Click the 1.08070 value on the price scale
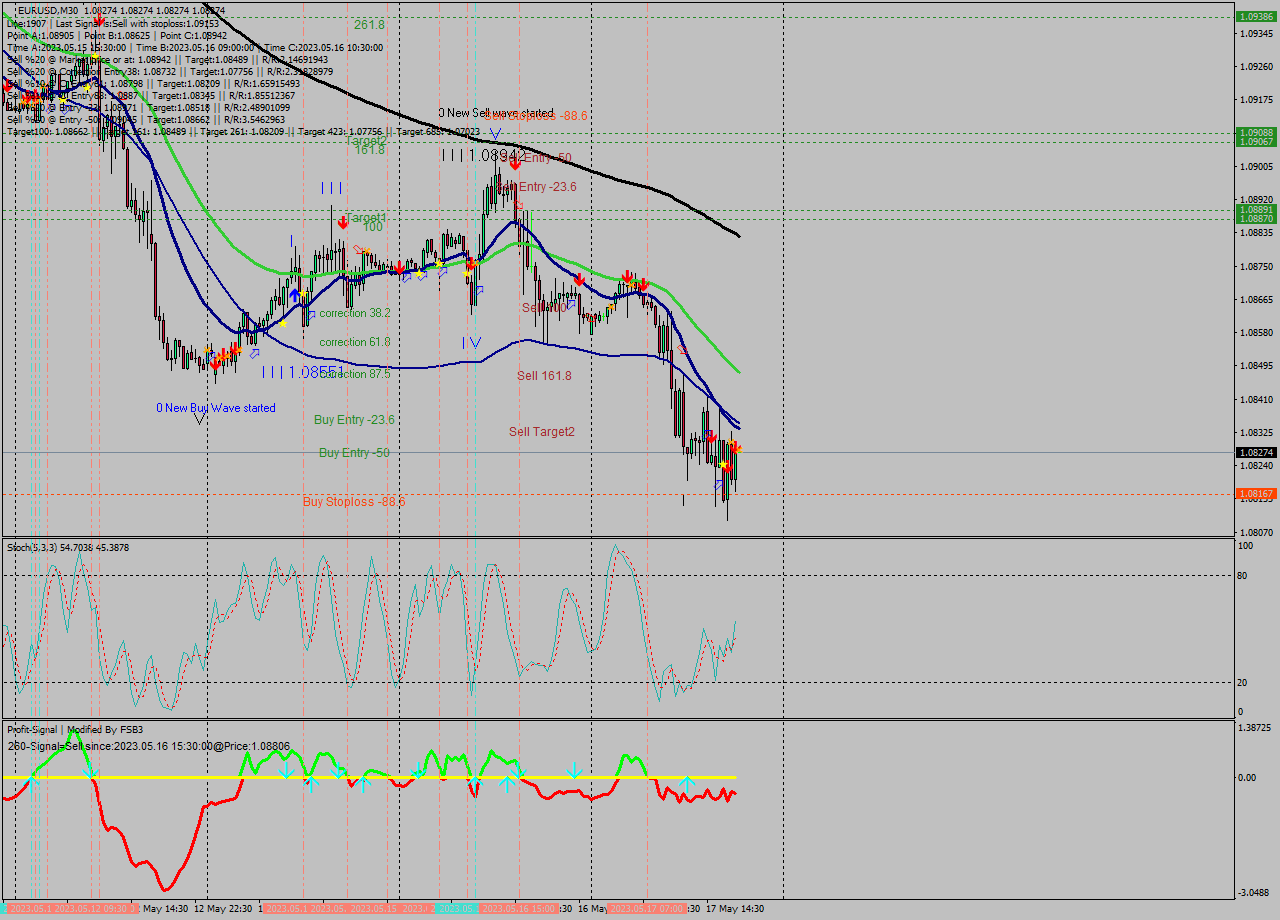The image size is (1280, 920). pyautogui.click(x=1258, y=533)
